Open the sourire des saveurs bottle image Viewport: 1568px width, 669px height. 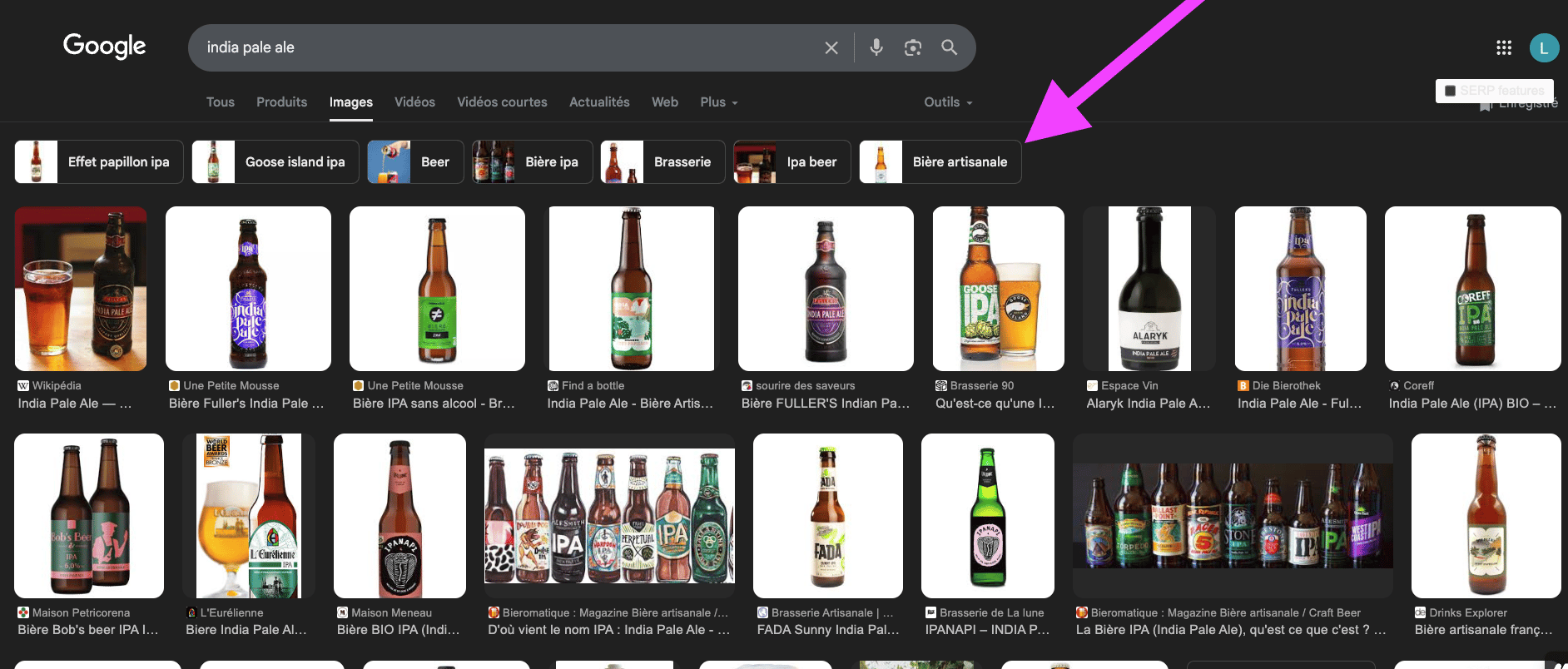826,289
